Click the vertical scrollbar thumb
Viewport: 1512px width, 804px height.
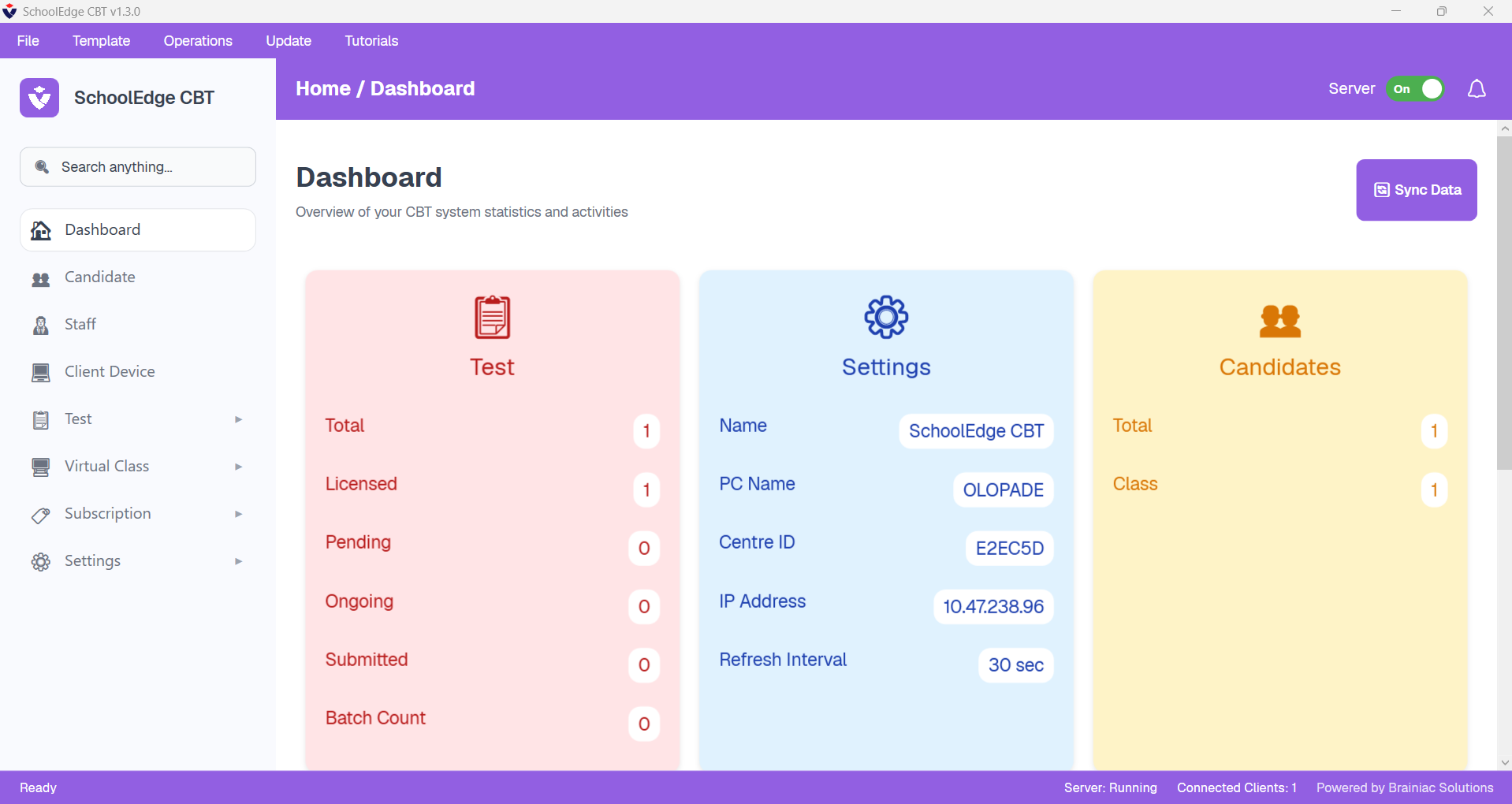[1504, 303]
